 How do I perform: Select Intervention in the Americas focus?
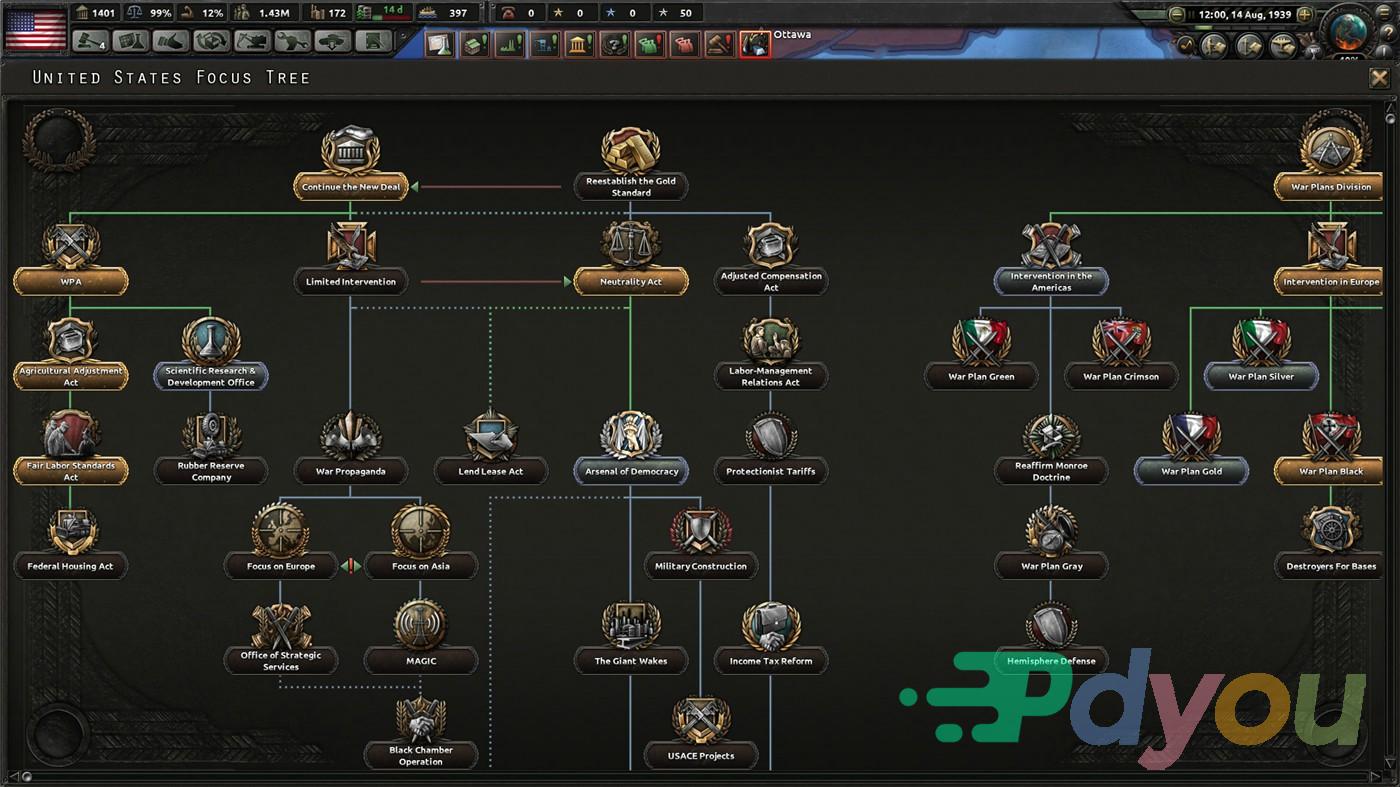tap(1050, 258)
